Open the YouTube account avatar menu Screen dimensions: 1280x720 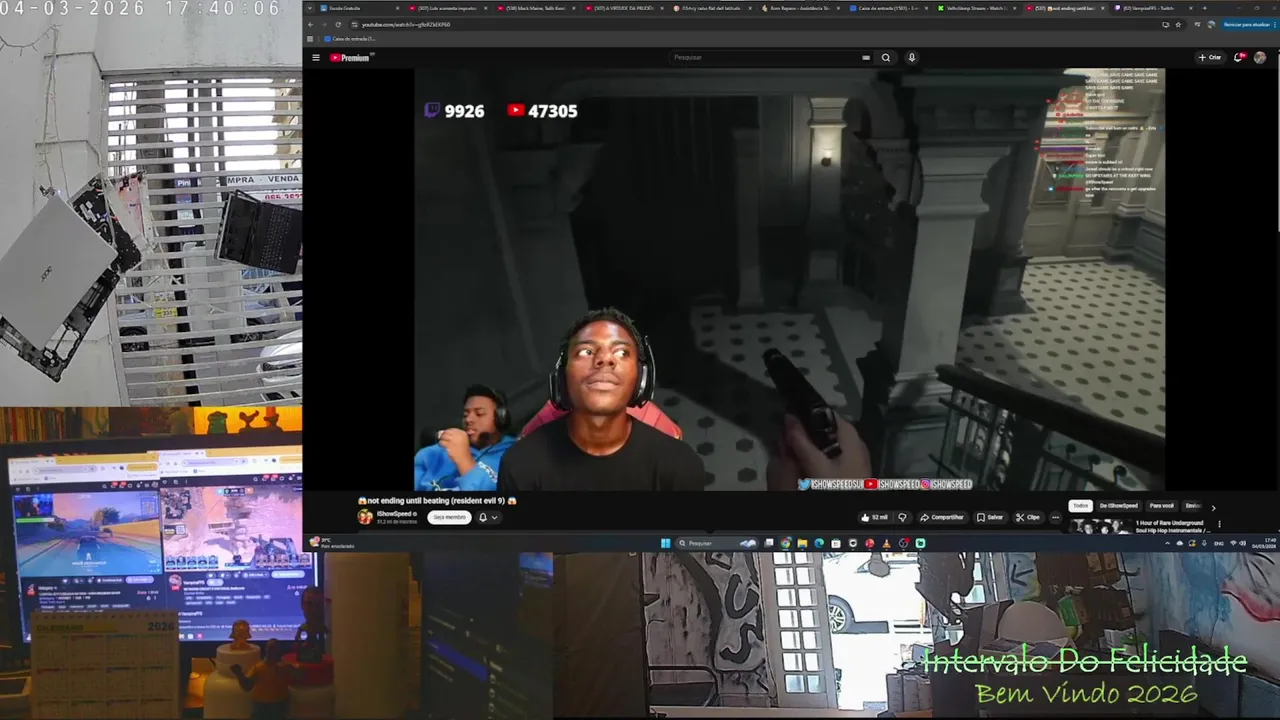[1260, 58]
